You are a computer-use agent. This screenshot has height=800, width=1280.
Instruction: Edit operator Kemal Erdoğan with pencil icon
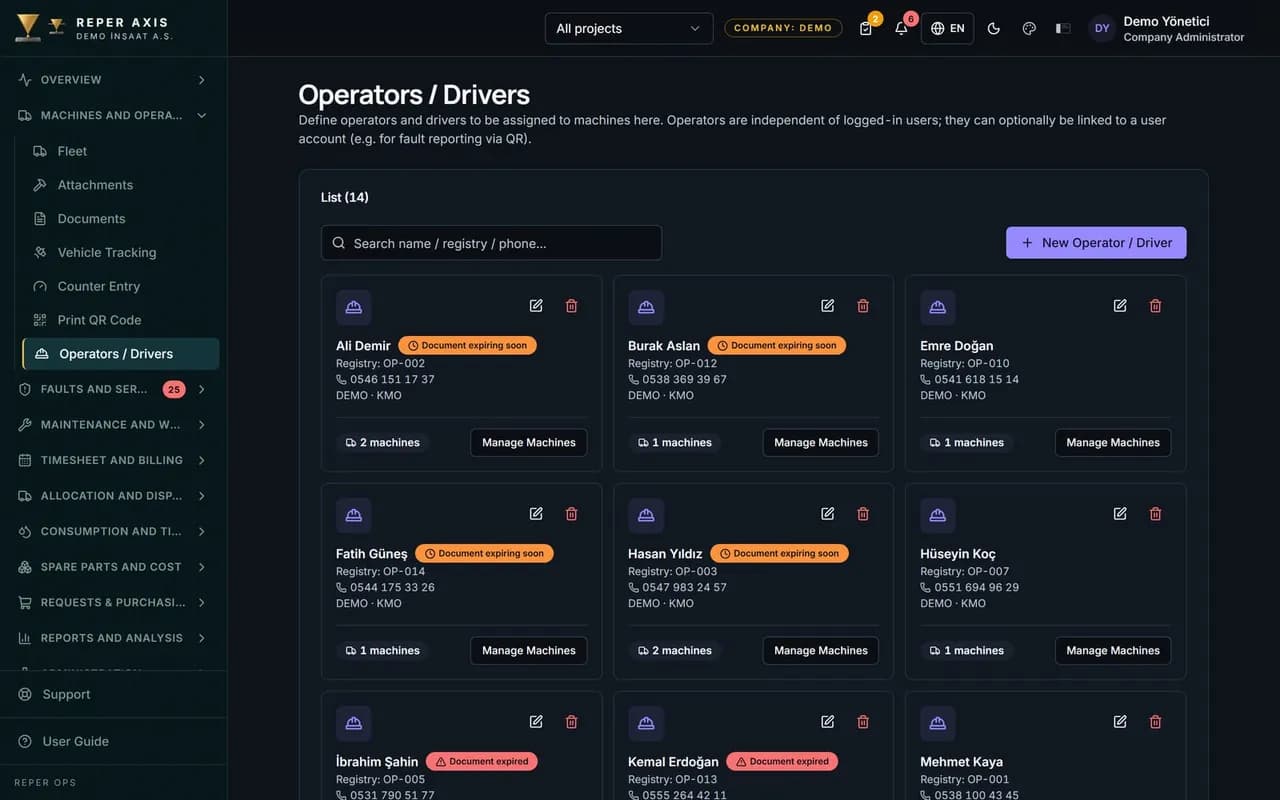[828, 722]
